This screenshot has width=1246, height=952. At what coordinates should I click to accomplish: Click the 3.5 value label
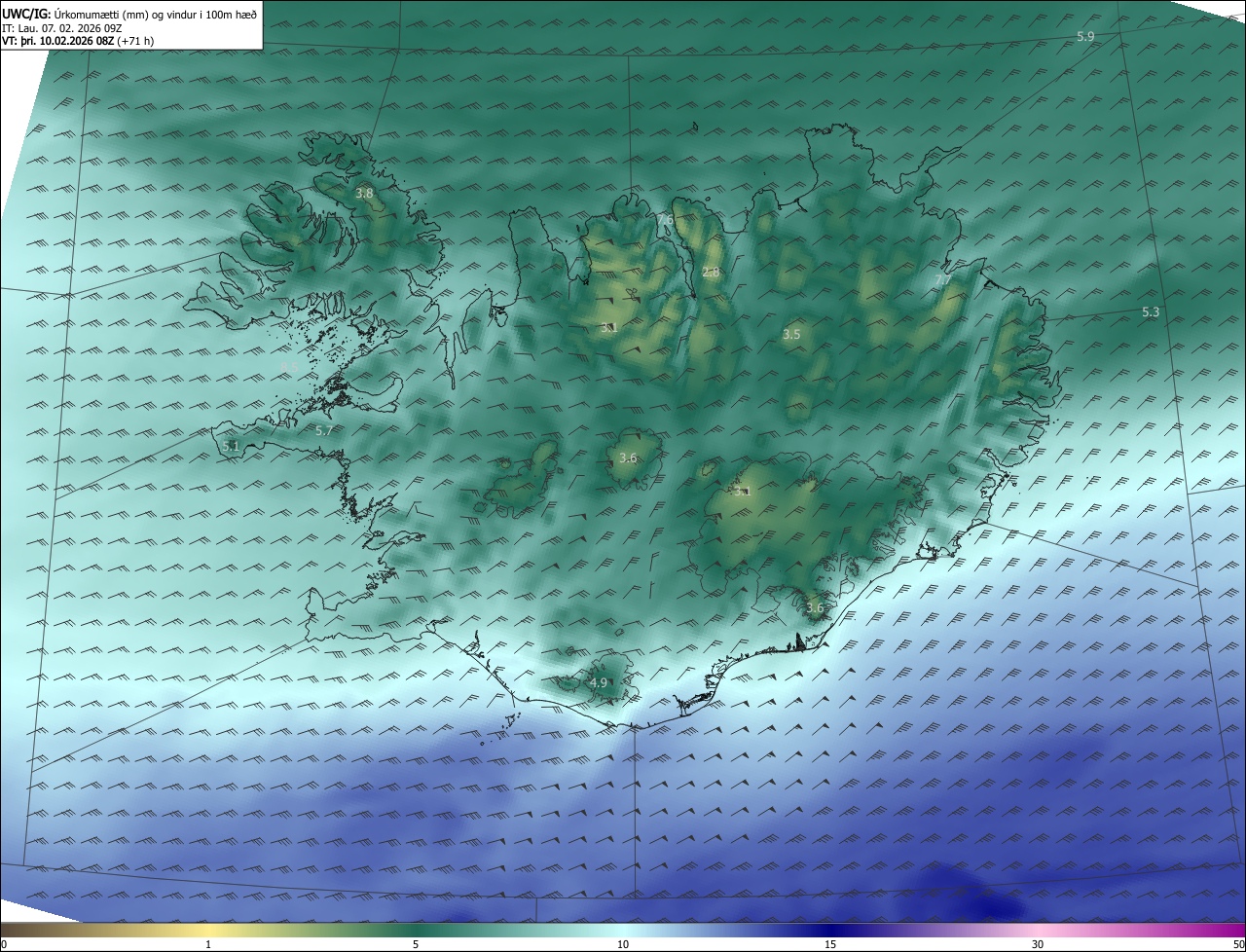tap(791, 335)
